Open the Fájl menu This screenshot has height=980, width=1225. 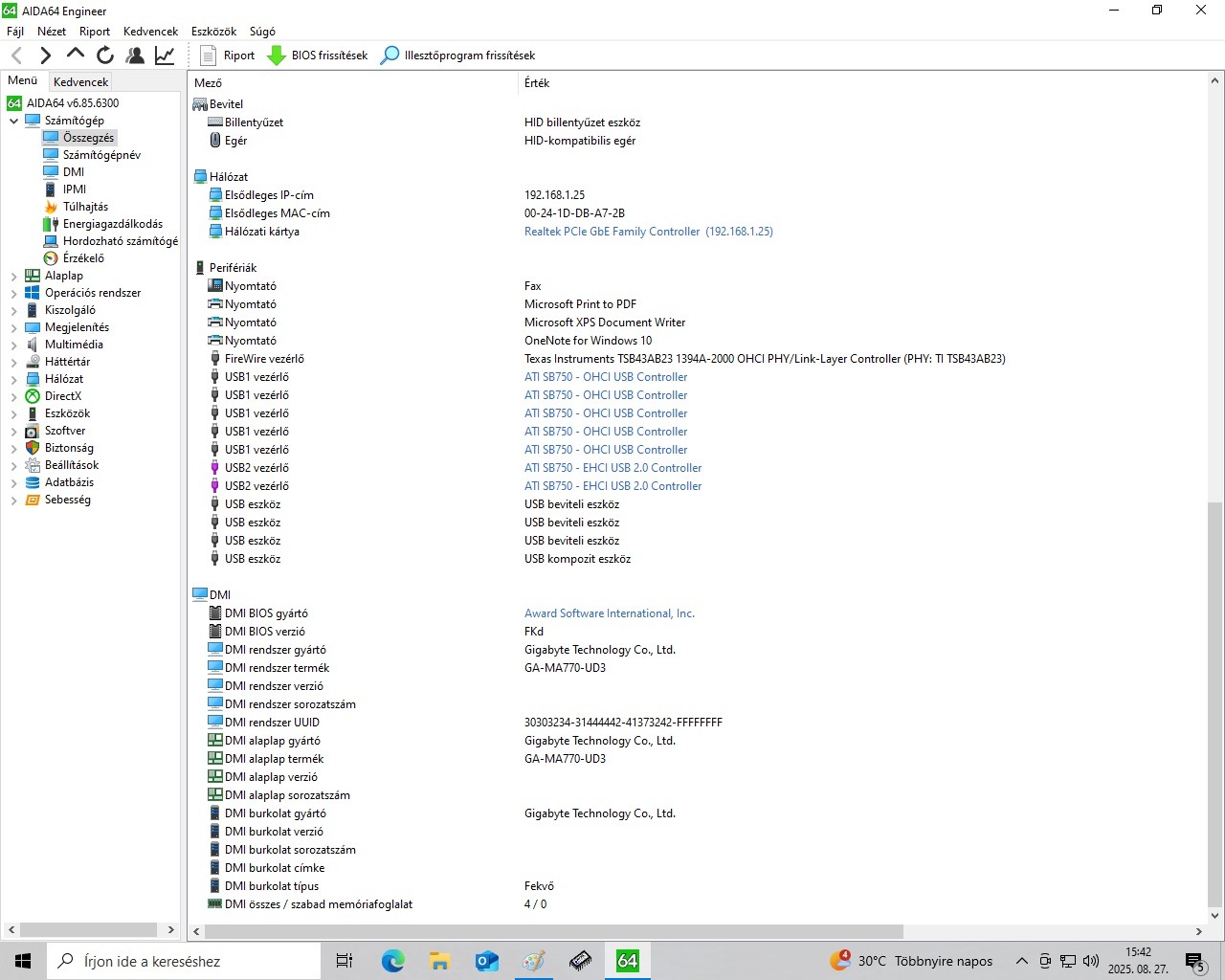[x=15, y=32]
